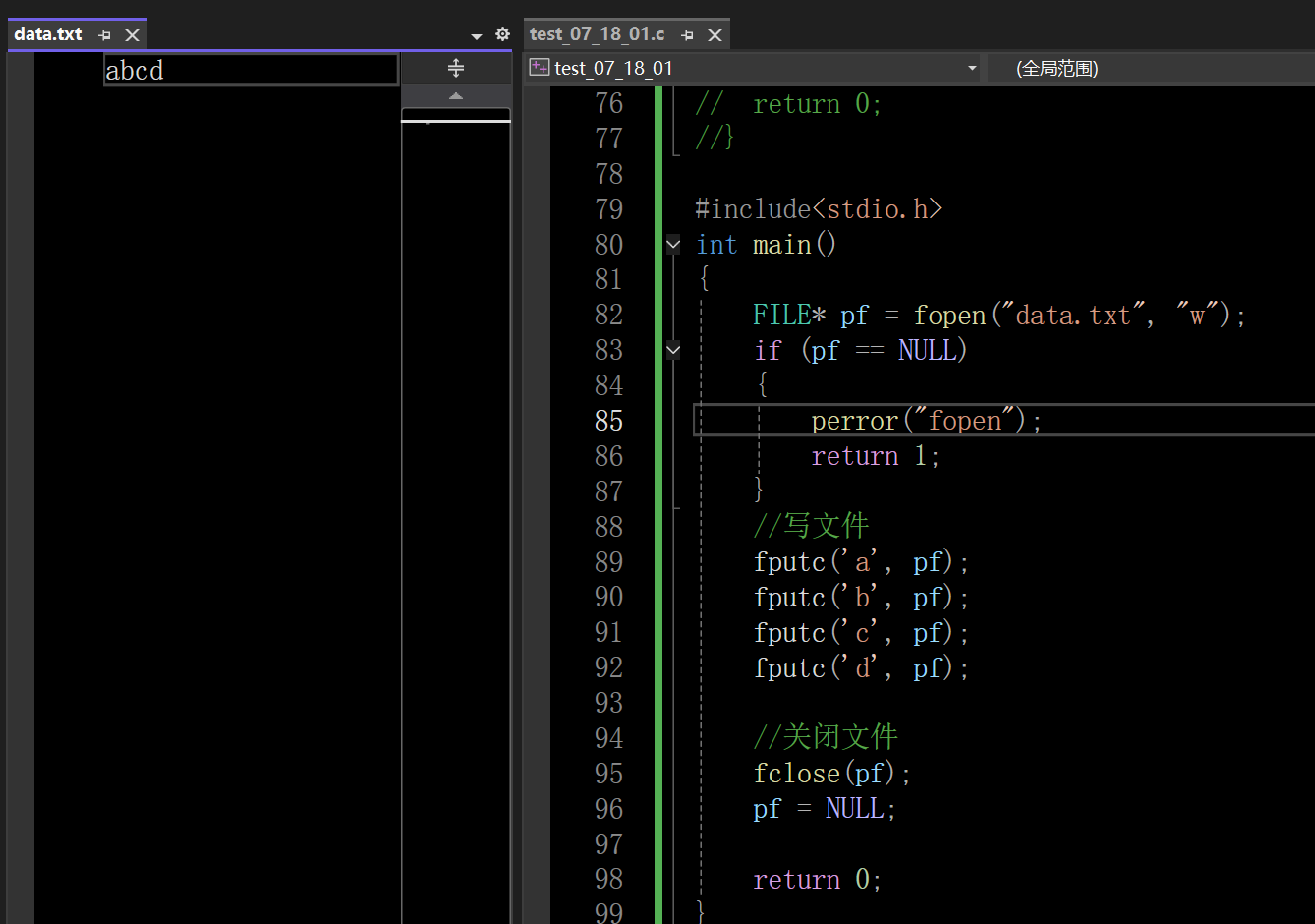Click the fputc('a', pf) line
Screen dimensions: 1315x924
tap(862, 562)
